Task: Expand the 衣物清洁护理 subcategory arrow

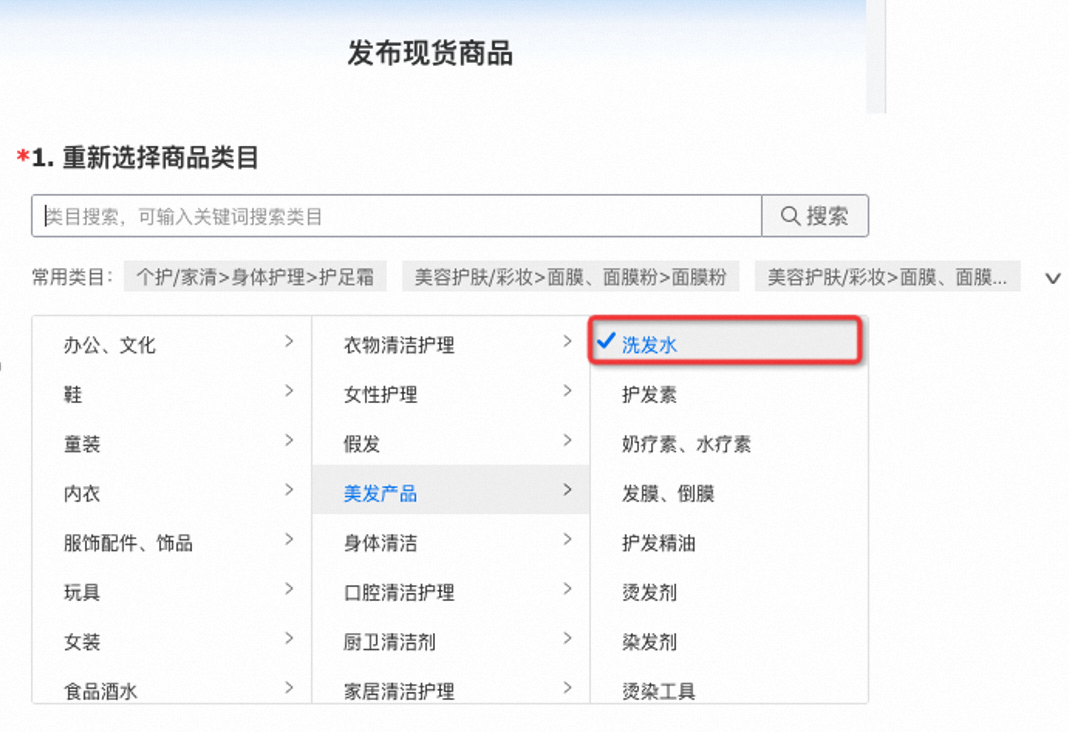Action: click(567, 342)
